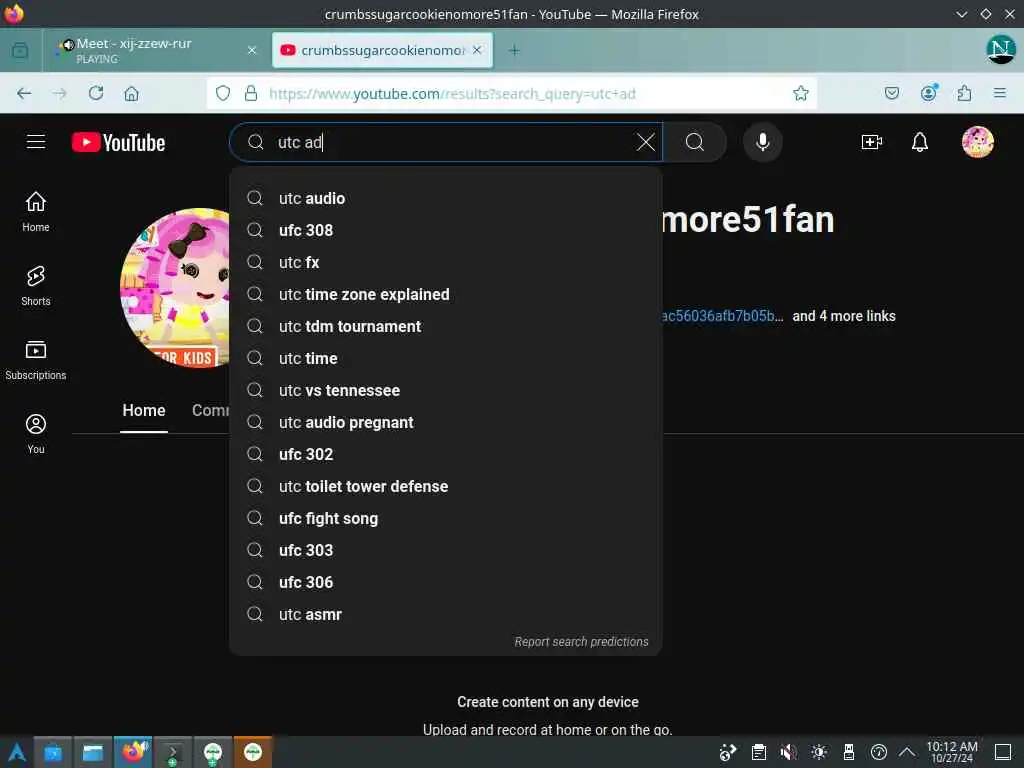1024x768 pixels.
Task: Pick the 'utc vs tennessee' suggestion
Action: pos(445,391)
